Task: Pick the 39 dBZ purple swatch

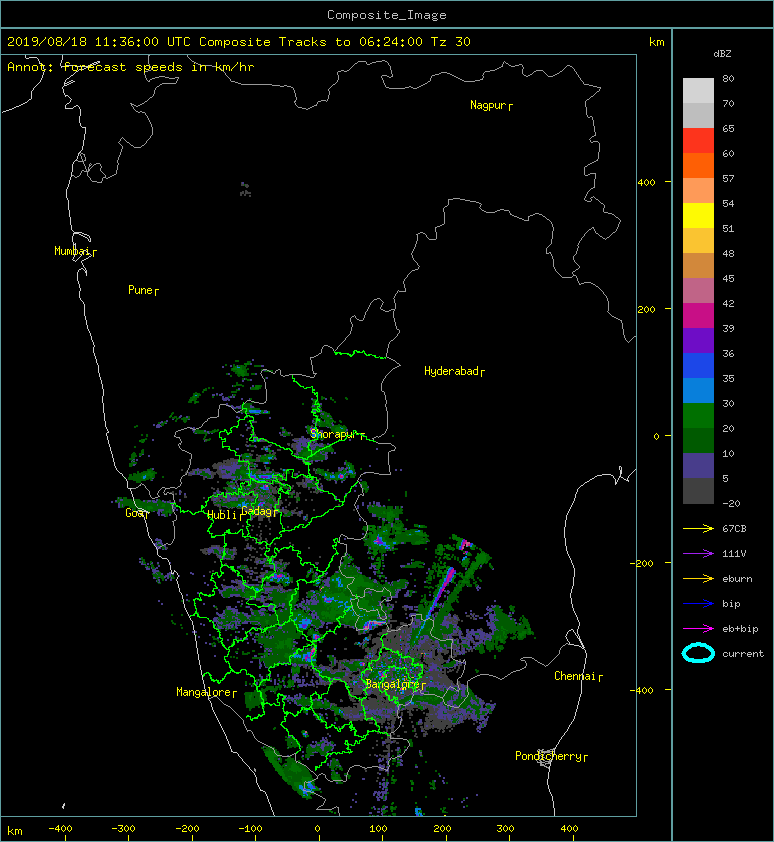Action: pos(698,340)
